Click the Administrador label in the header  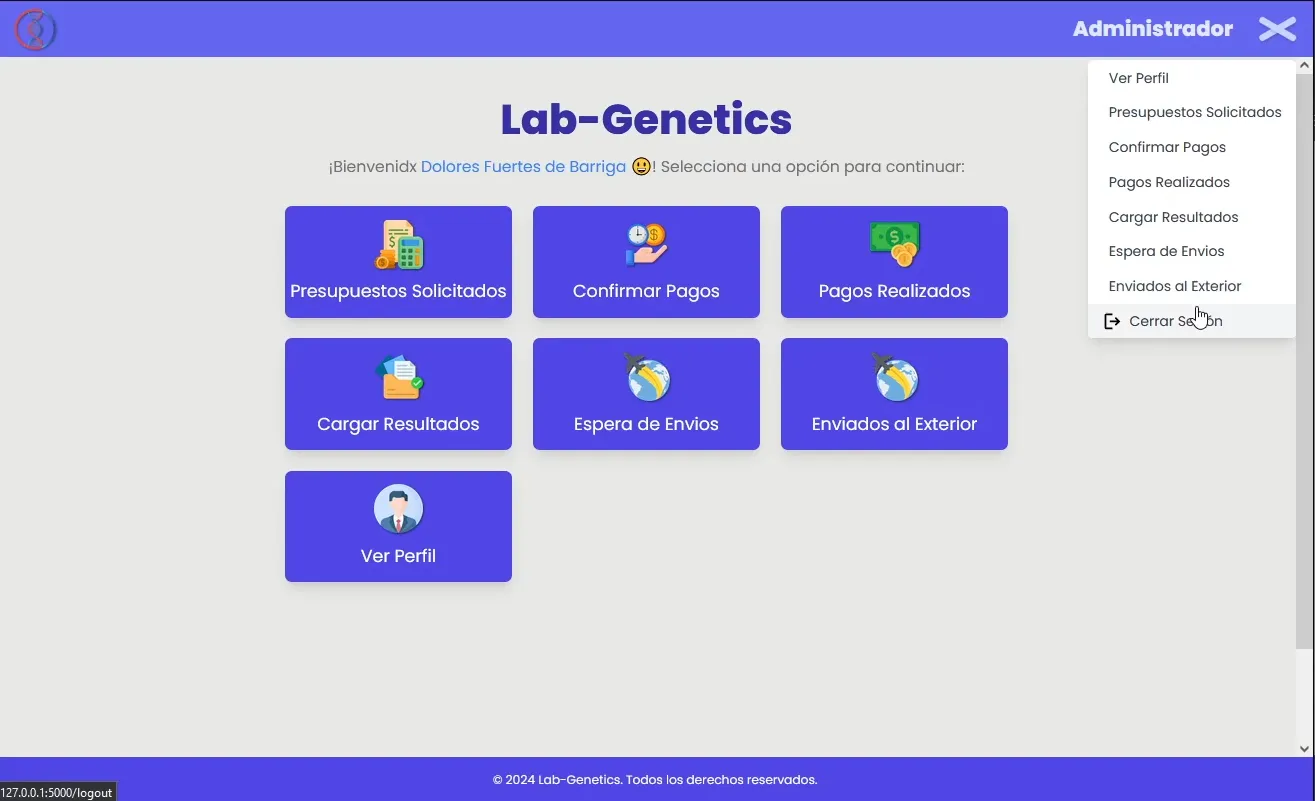click(x=1152, y=29)
